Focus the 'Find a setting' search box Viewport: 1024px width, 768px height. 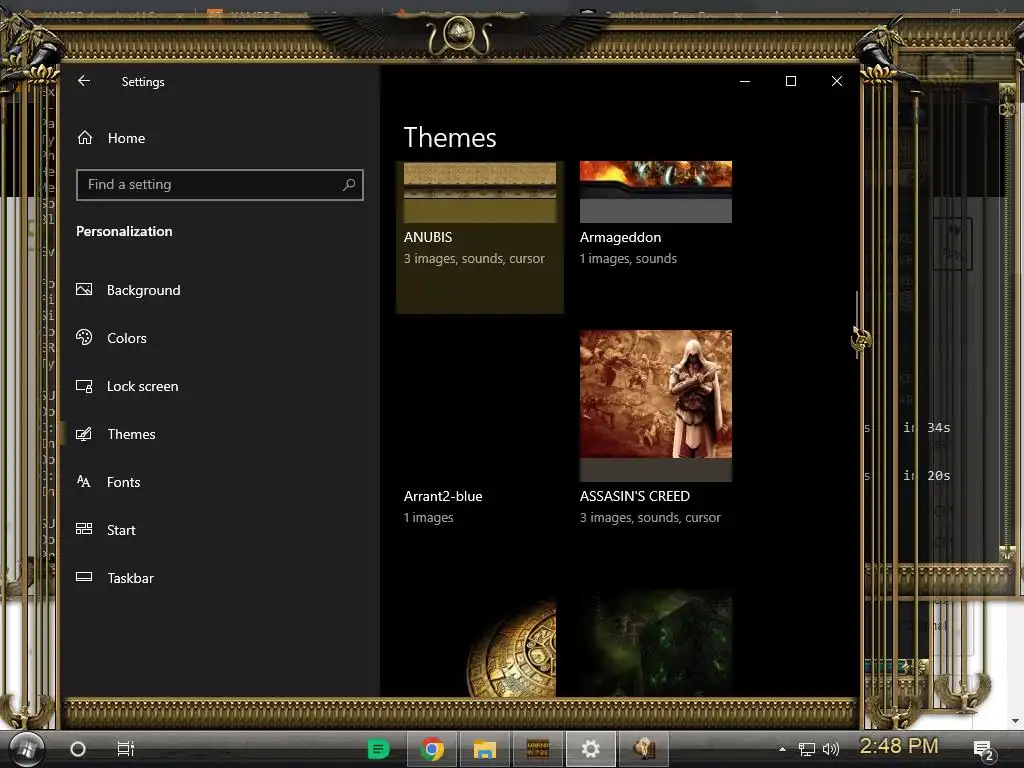(219, 185)
